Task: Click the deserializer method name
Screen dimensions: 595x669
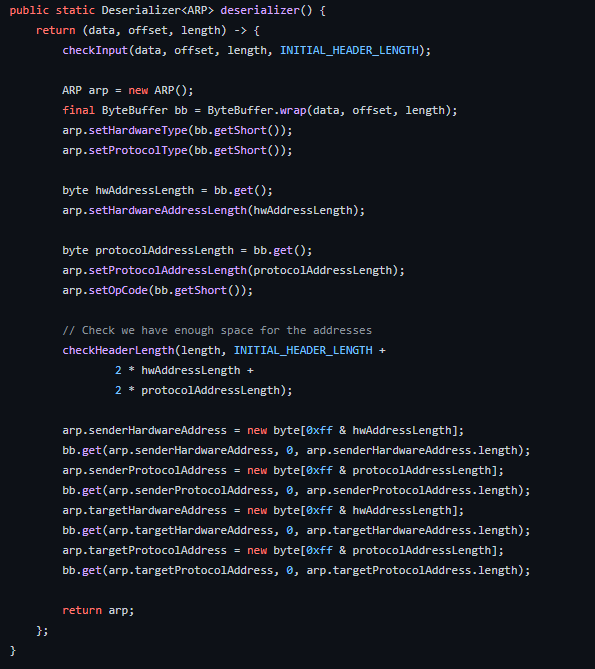Action: click(260, 10)
